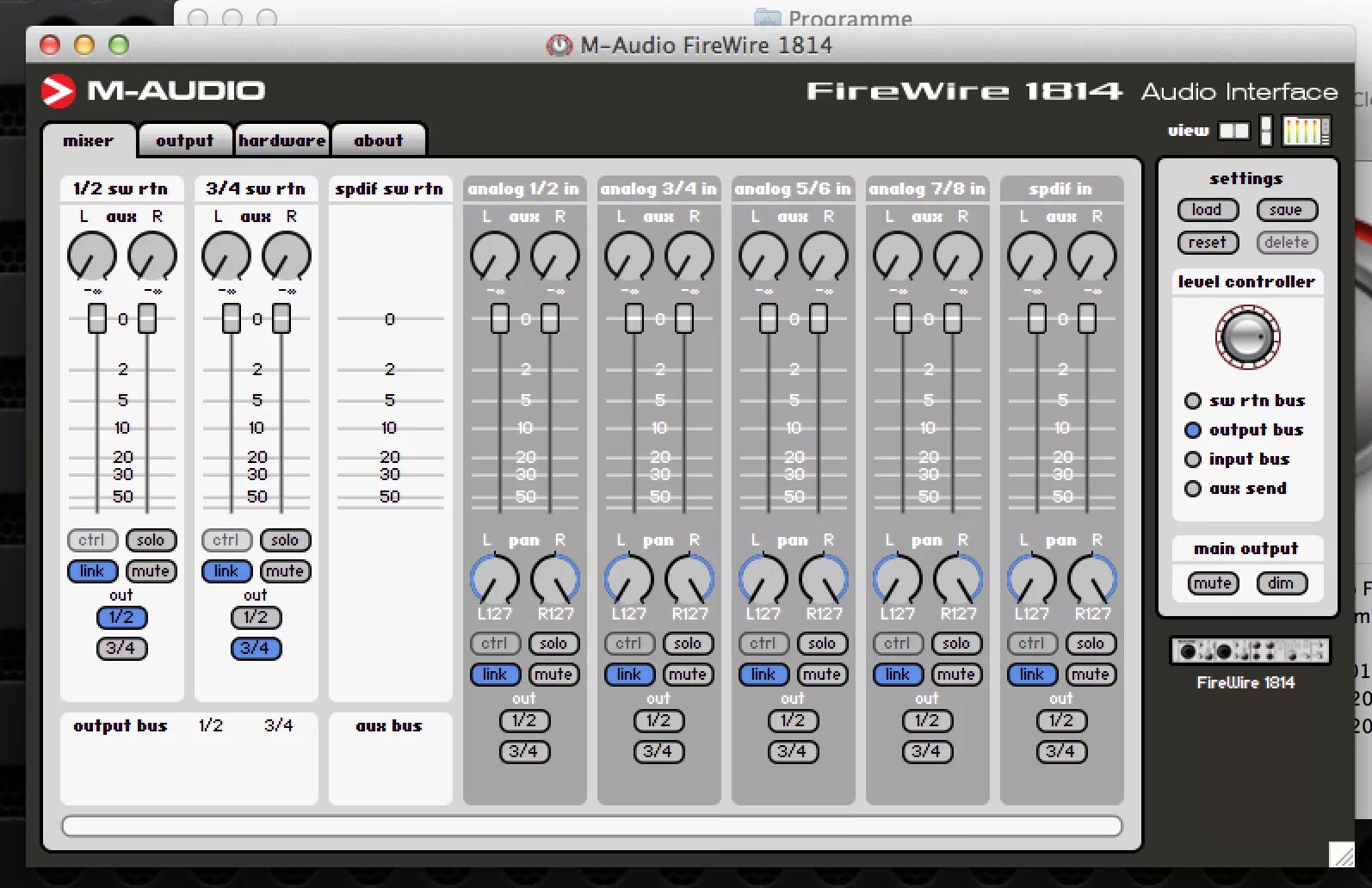Select output bus radio option

pyautogui.click(x=1193, y=430)
